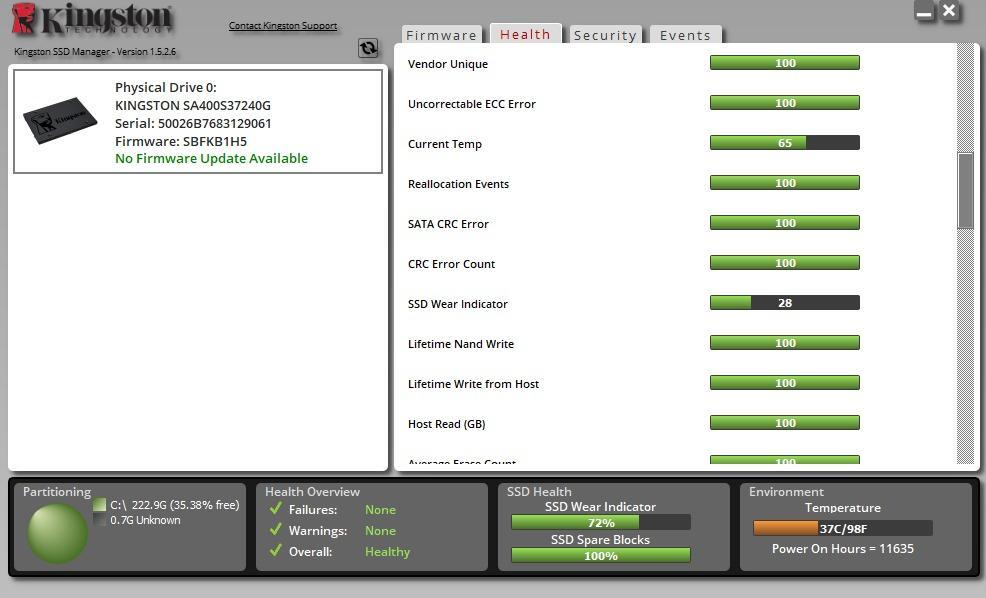Click the 0.7G Unknown text
The height and width of the screenshot is (598, 986).
tap(145, 520)
